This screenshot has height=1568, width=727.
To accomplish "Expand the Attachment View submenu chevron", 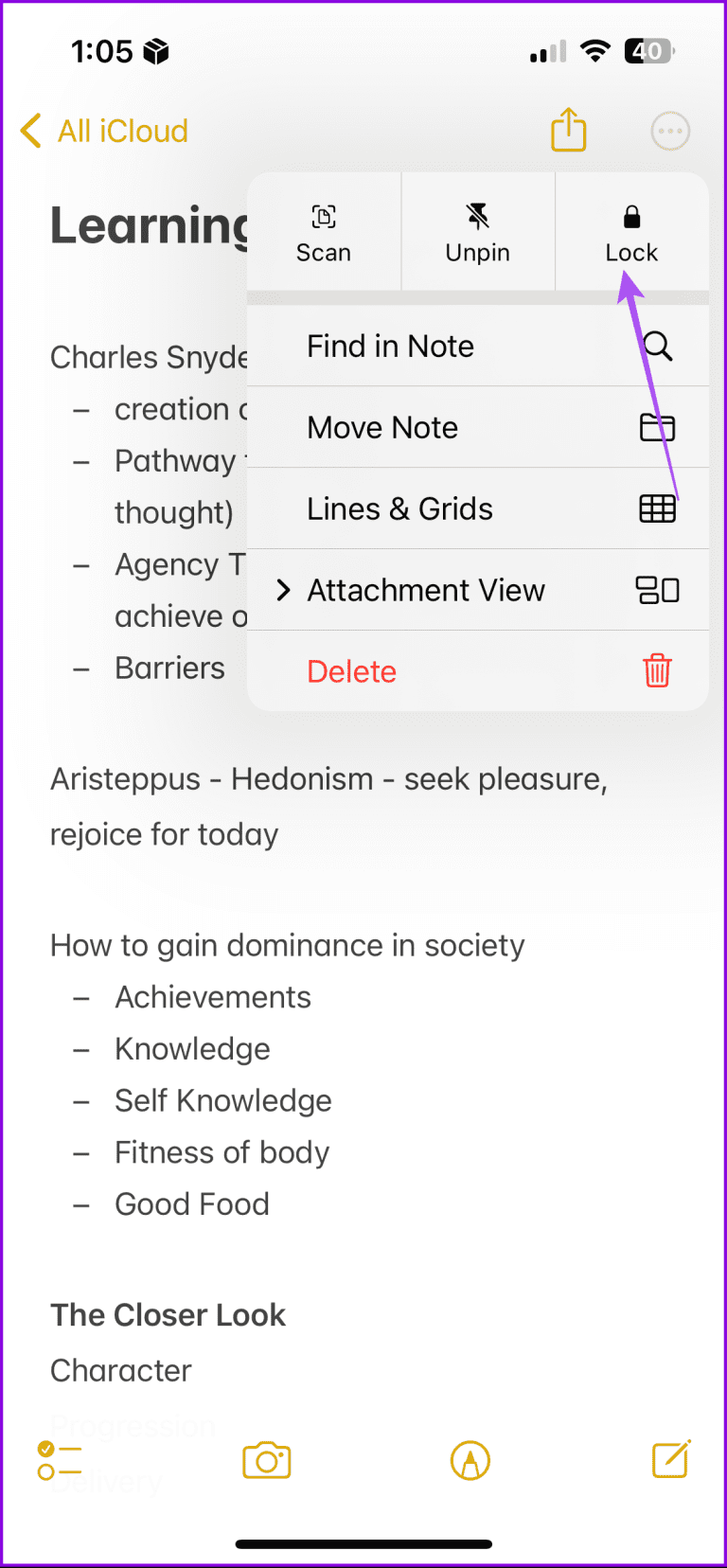I will [282, 591].
